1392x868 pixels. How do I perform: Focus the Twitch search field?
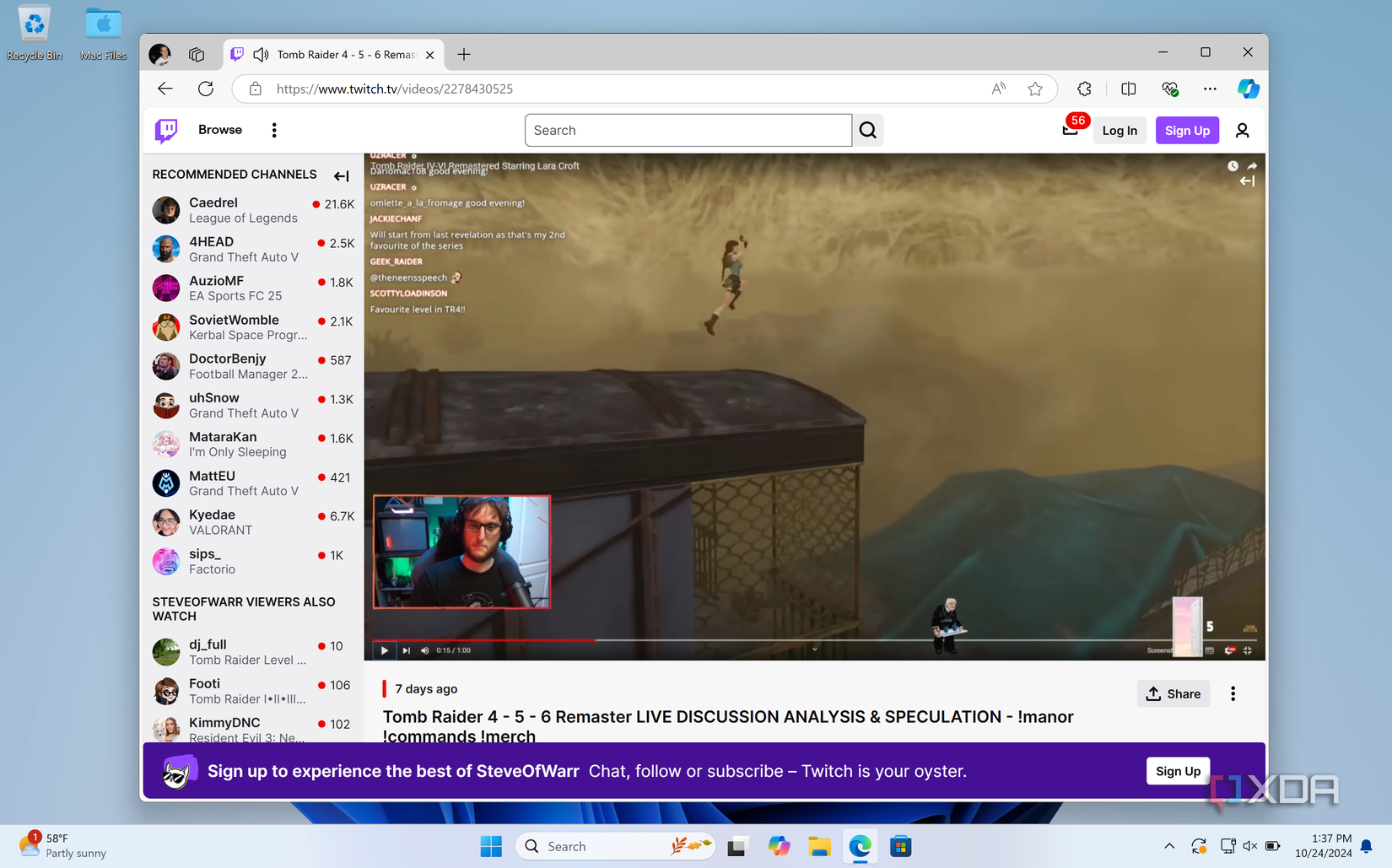(688, 130)
